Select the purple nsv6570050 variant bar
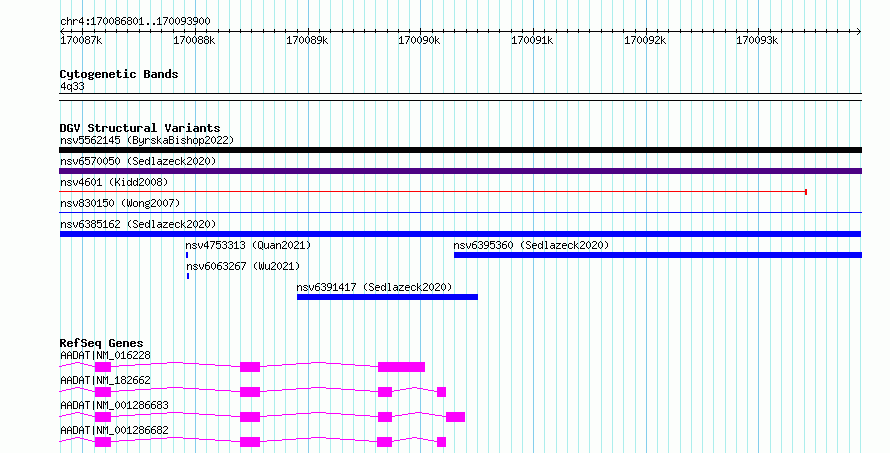 pos(460,171)
